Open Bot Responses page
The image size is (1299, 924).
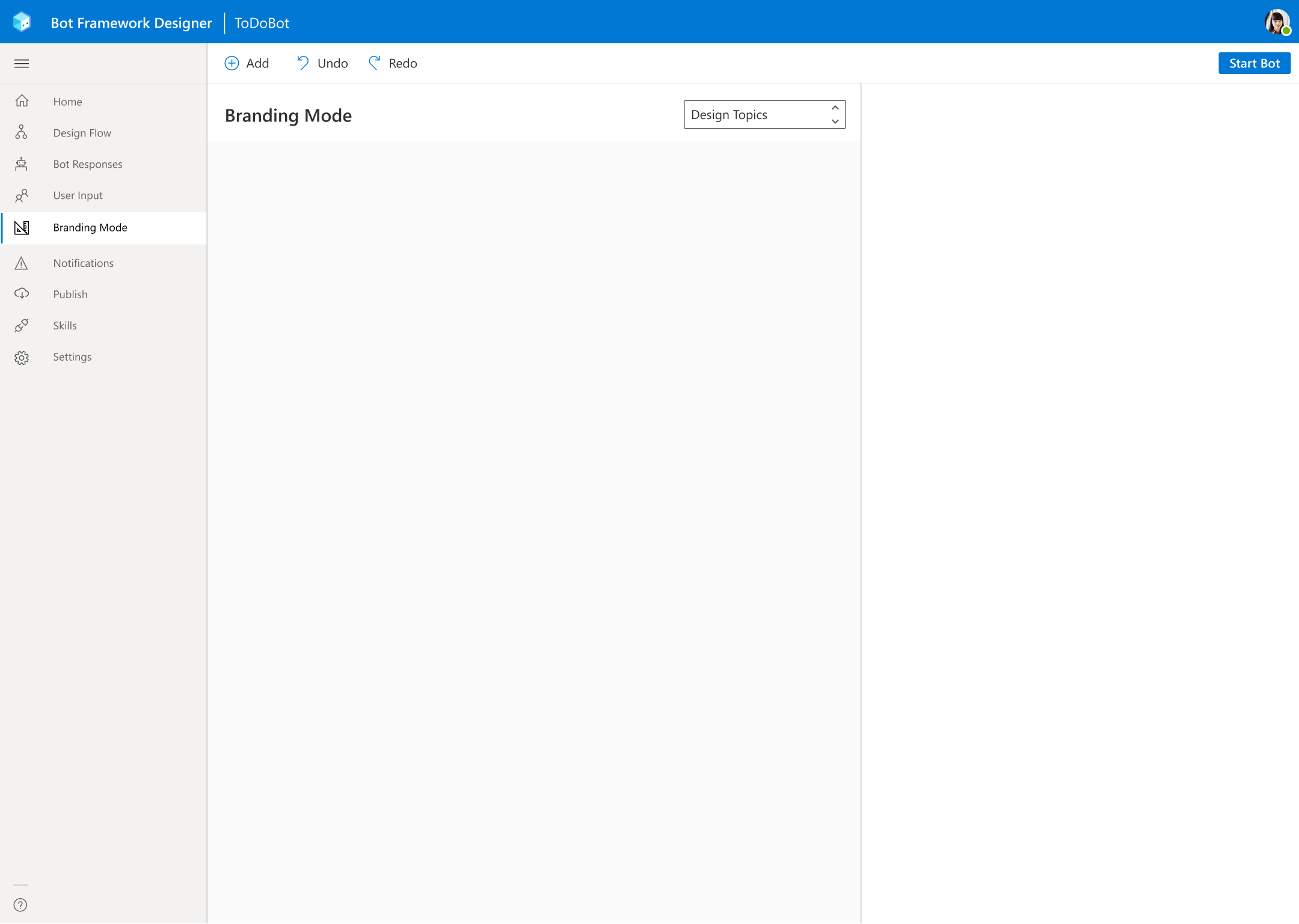(104, 164)
